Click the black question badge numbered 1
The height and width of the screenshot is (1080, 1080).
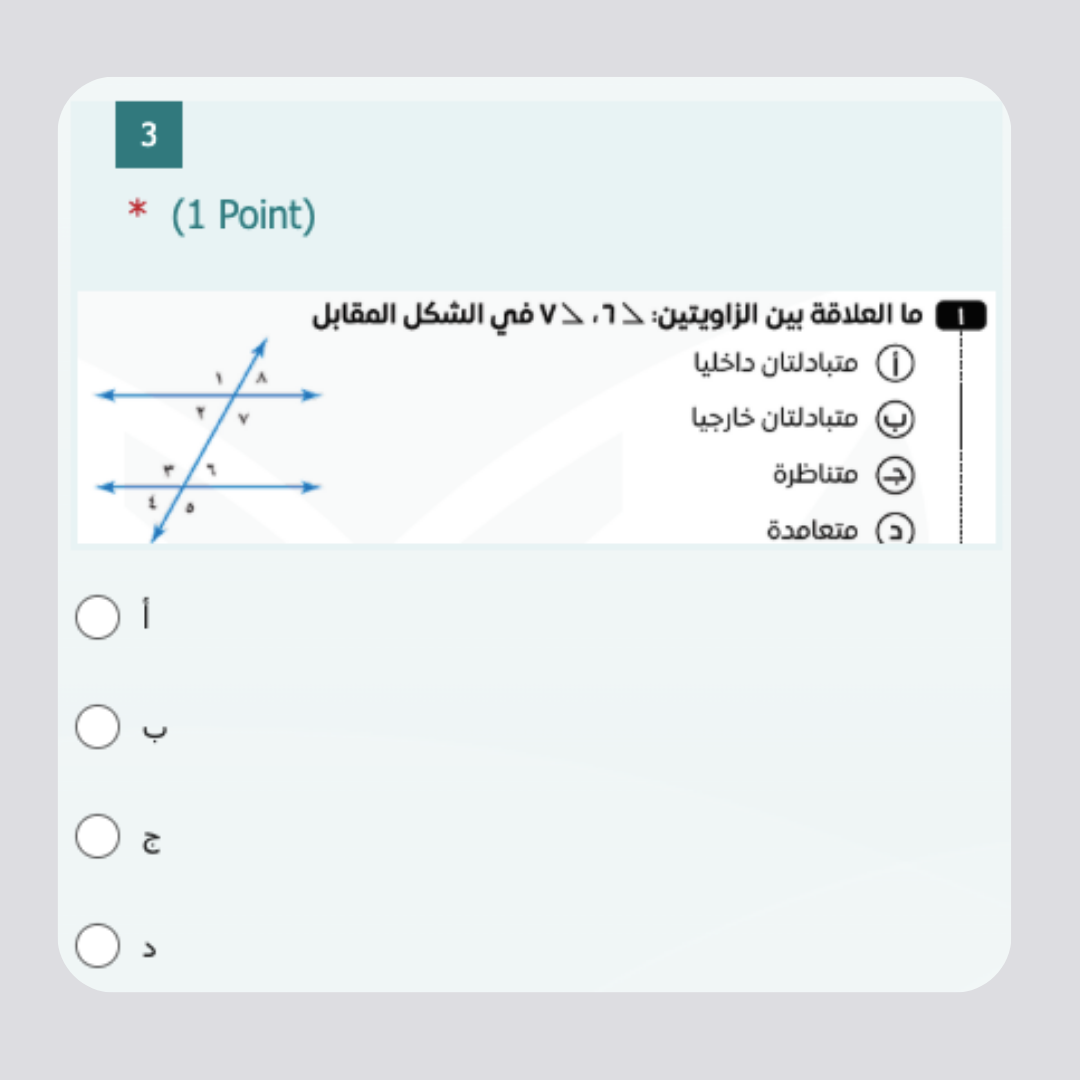960,317
